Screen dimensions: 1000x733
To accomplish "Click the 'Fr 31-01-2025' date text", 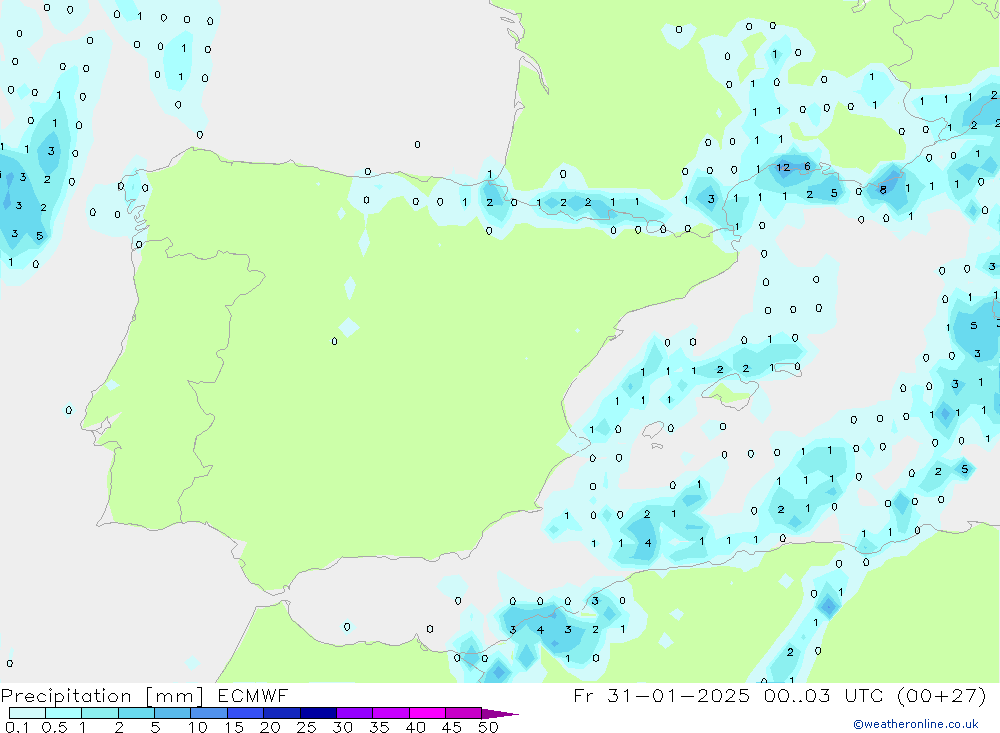I will point(661,695).
